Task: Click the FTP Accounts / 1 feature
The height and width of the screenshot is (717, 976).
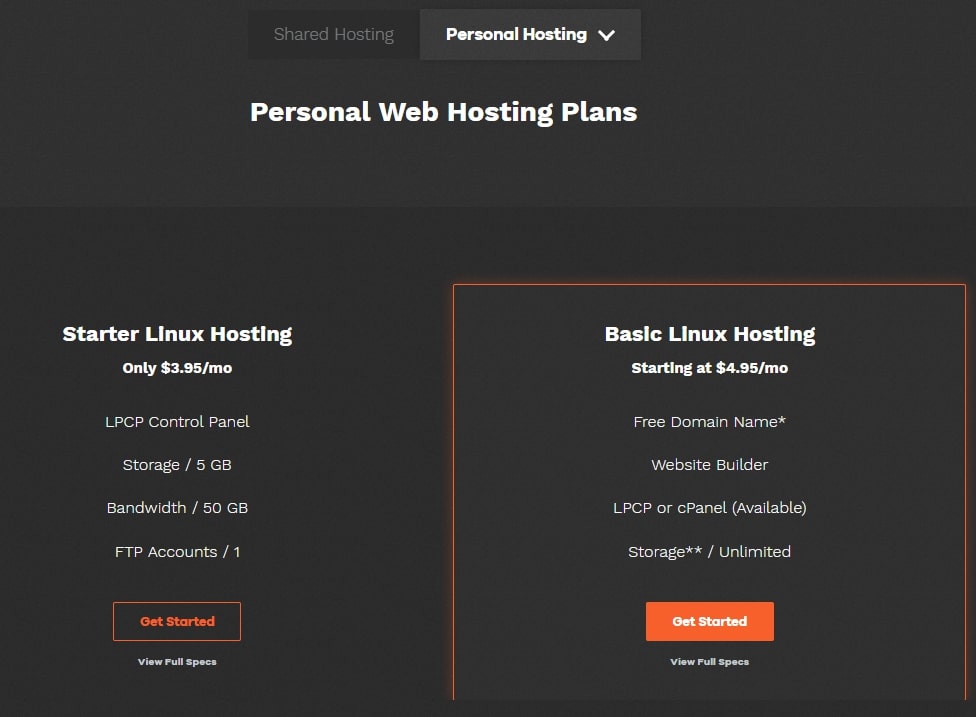Action: (177, 552)
